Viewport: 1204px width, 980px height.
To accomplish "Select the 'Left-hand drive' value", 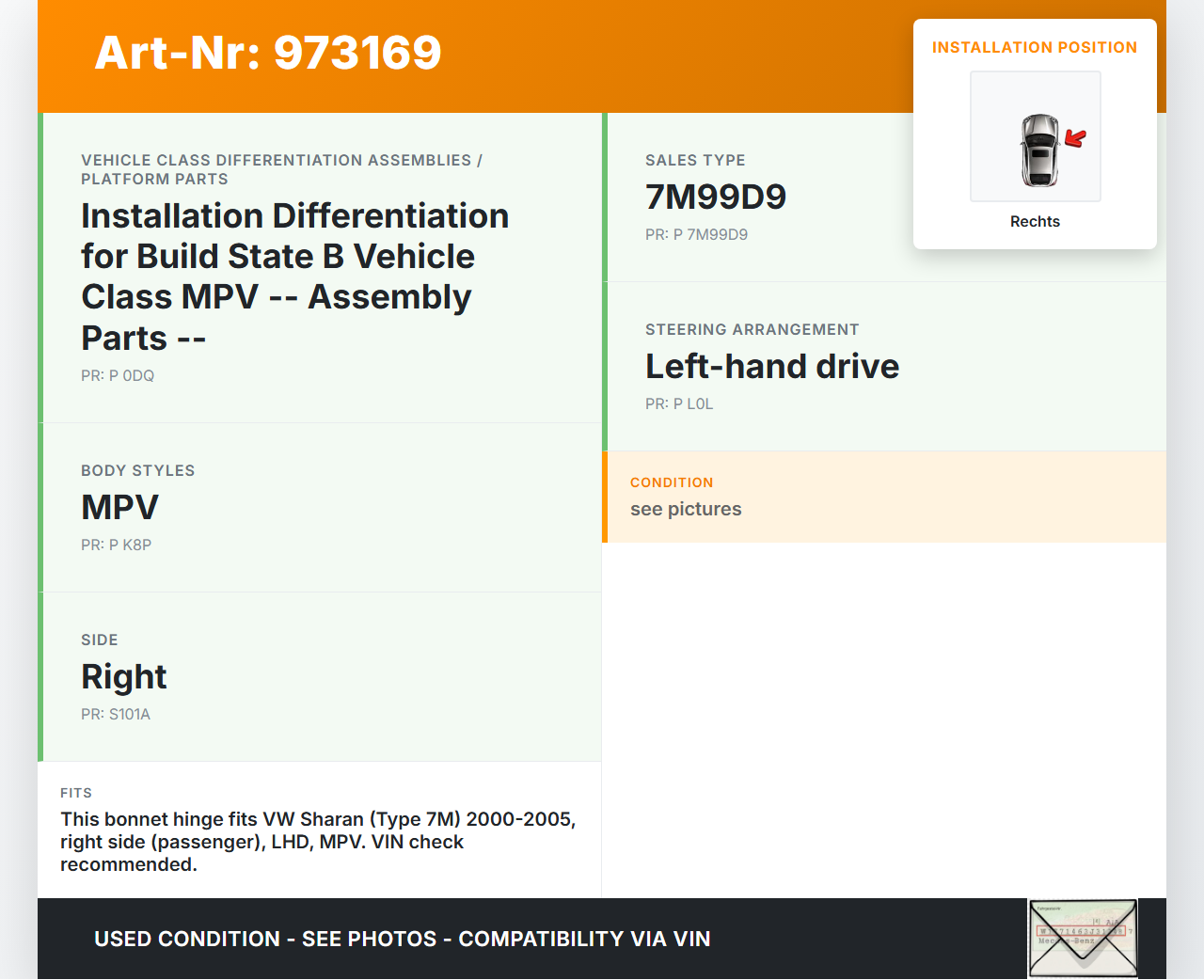I will coord(772,366).
